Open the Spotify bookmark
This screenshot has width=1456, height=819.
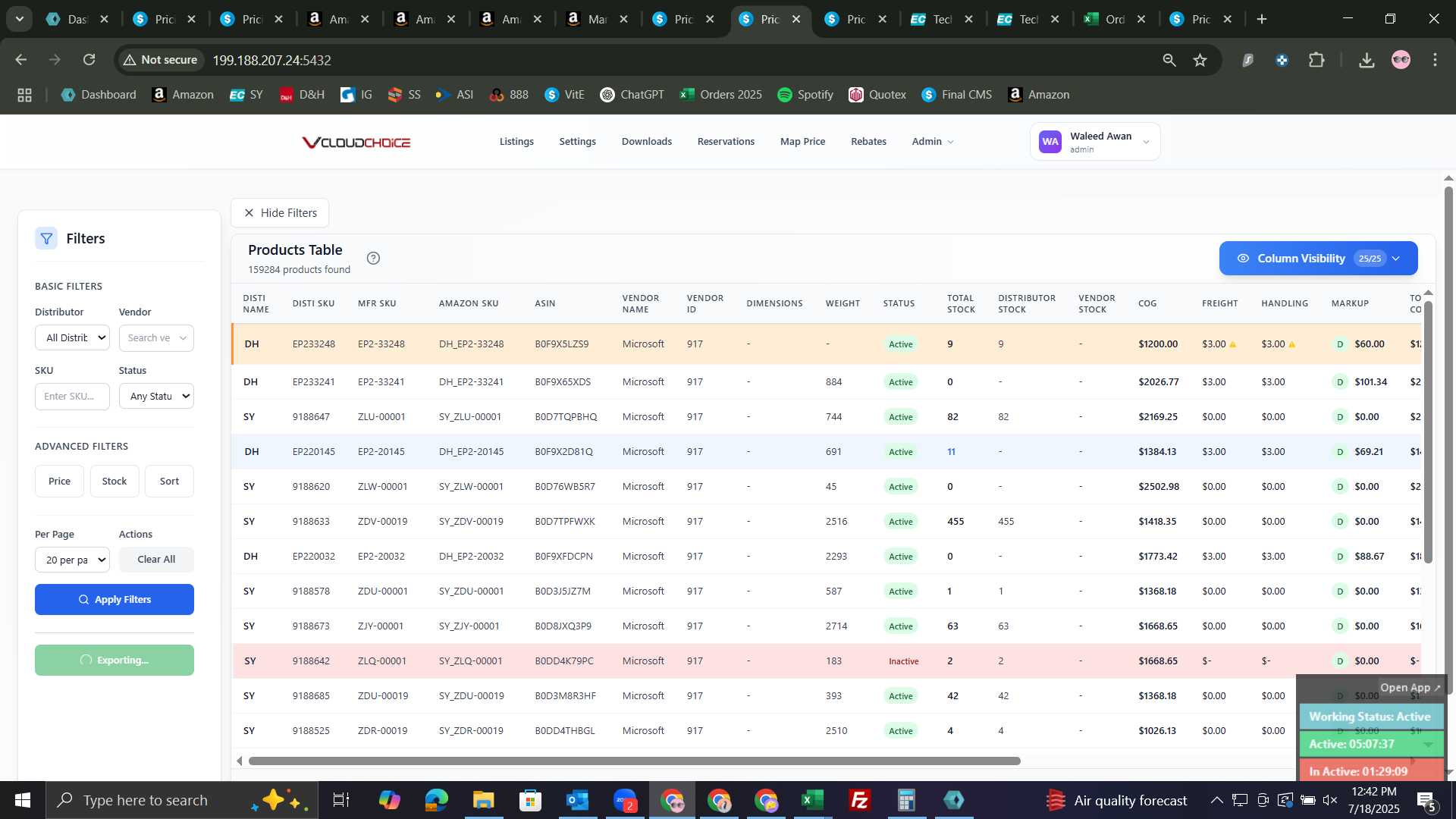click(805, 95)
